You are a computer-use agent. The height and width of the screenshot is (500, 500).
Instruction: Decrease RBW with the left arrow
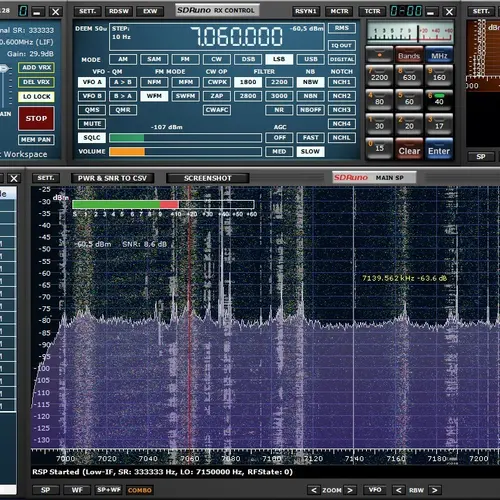398,490
